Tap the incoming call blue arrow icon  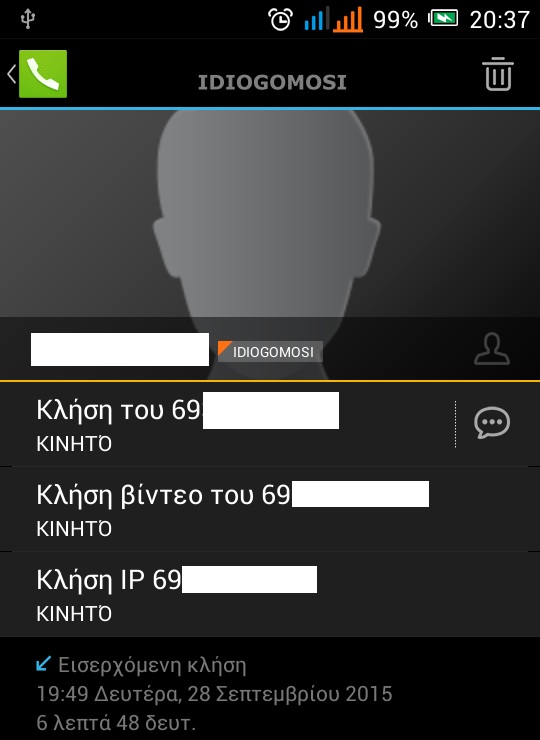click(x=43, y=664)
